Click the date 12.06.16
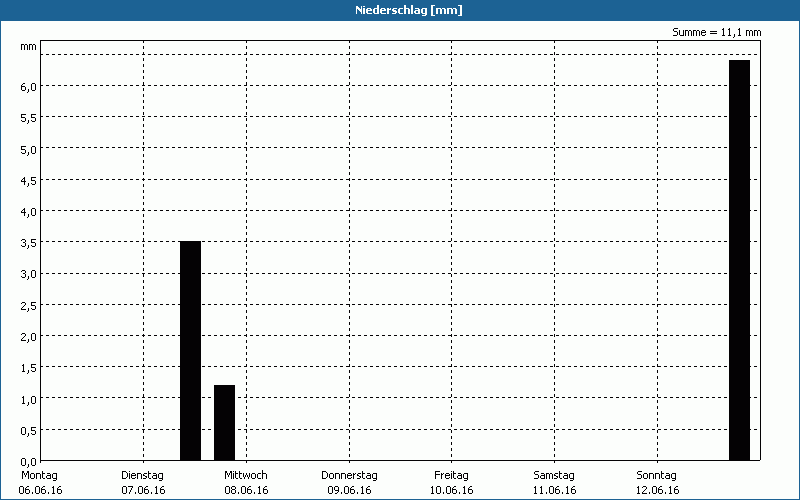800x500 pixels. pyautogui.click(x=657, y=490)
